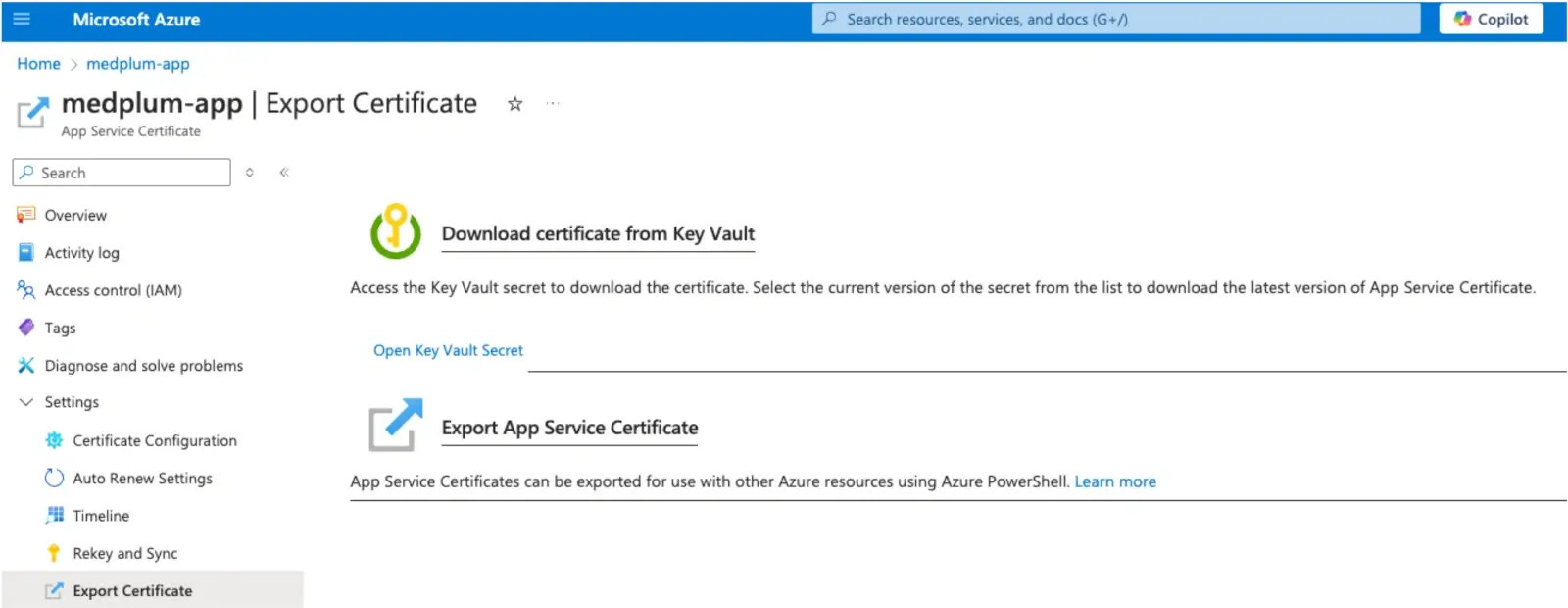Open the more options ellipsis
1568x608 pixels.
click(x=553, y=103)
